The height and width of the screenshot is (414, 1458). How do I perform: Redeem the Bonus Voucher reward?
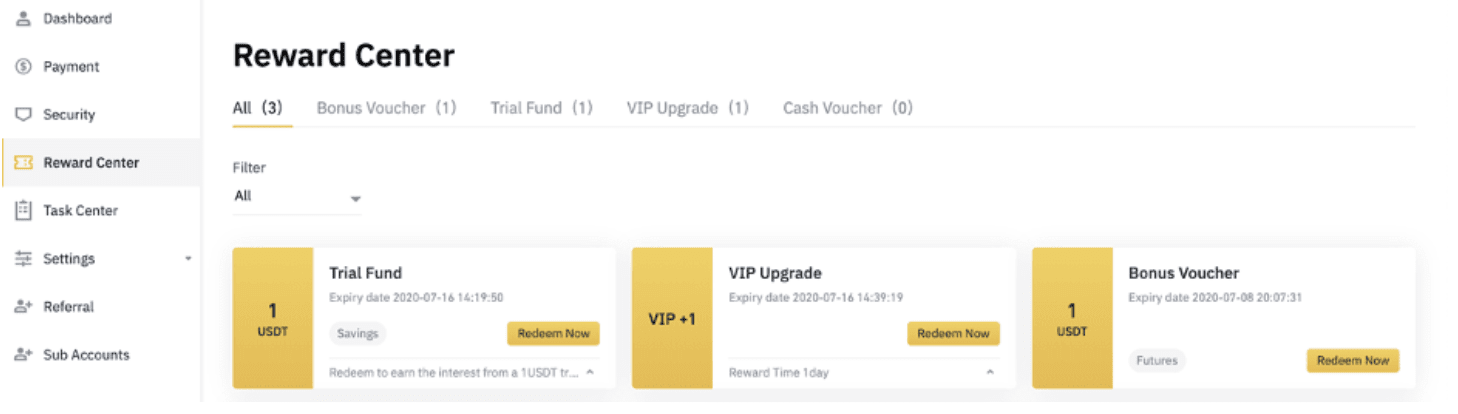click(1353, 361)
